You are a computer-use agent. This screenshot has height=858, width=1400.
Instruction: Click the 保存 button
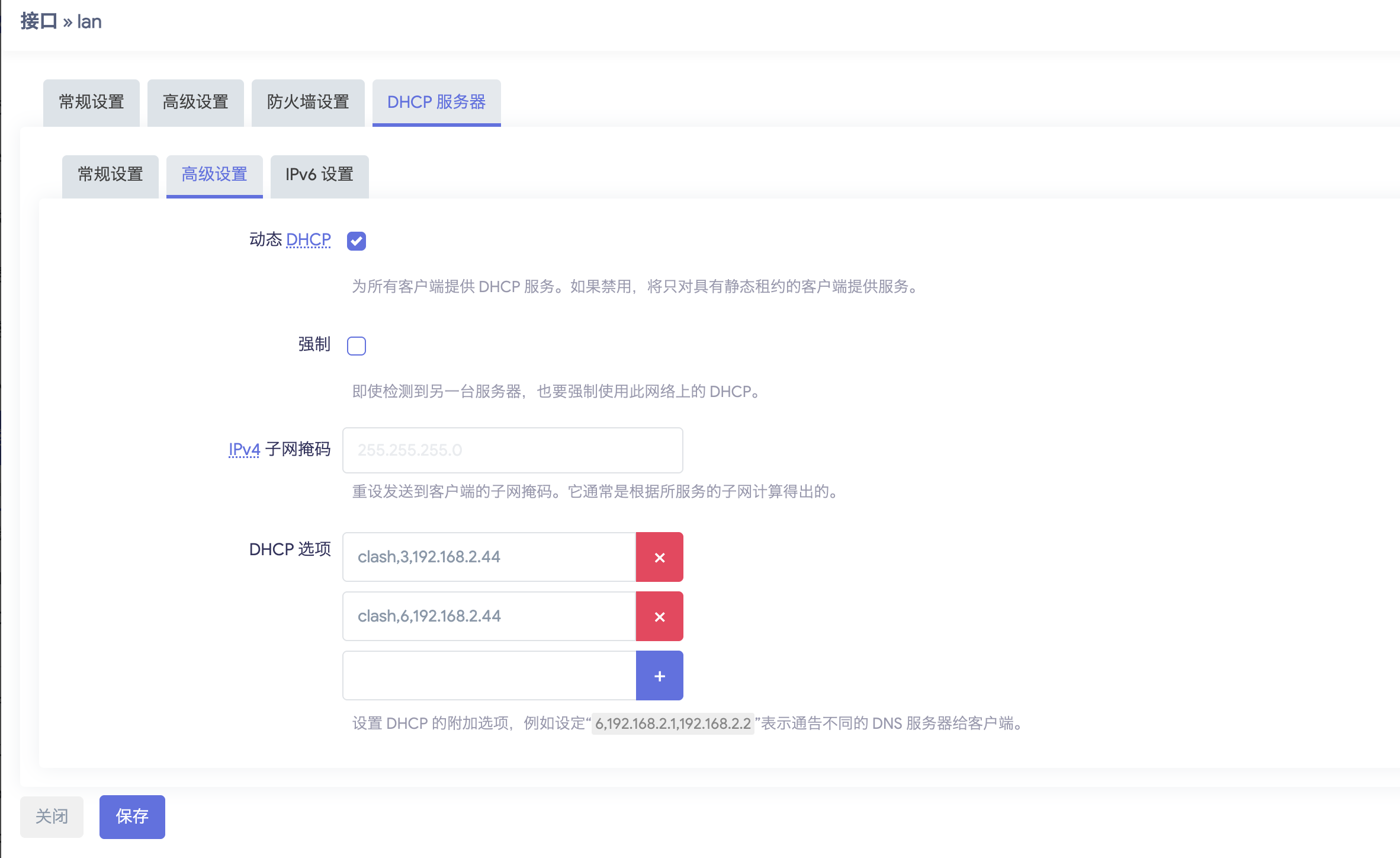pyautogui.click(x=132, y=817)
